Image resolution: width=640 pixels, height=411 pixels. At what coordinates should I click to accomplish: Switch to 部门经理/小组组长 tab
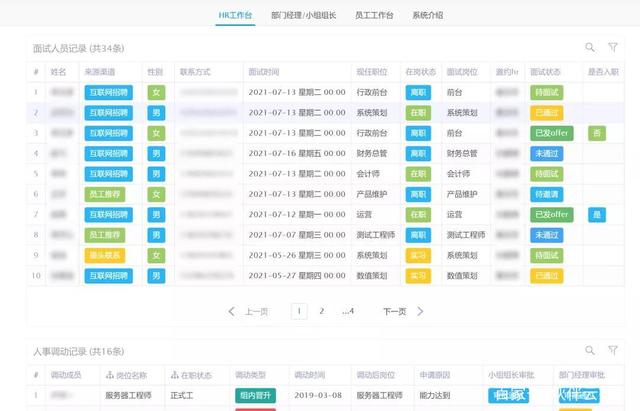303,16
